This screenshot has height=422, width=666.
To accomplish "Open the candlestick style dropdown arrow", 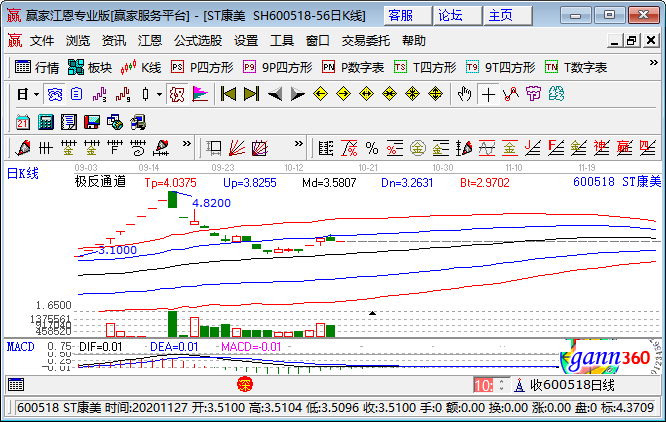I will coord(159,94).
